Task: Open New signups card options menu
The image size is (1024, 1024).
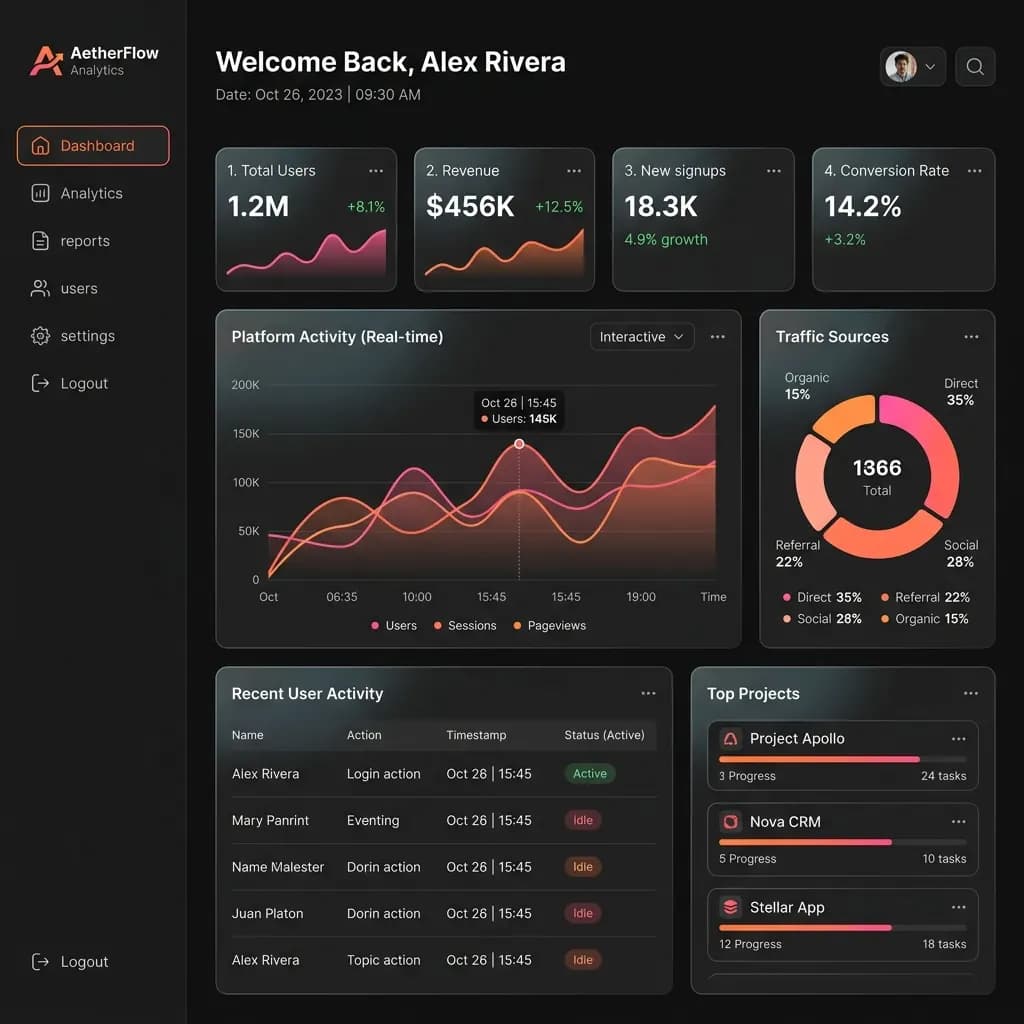Action: pos(774,171)
